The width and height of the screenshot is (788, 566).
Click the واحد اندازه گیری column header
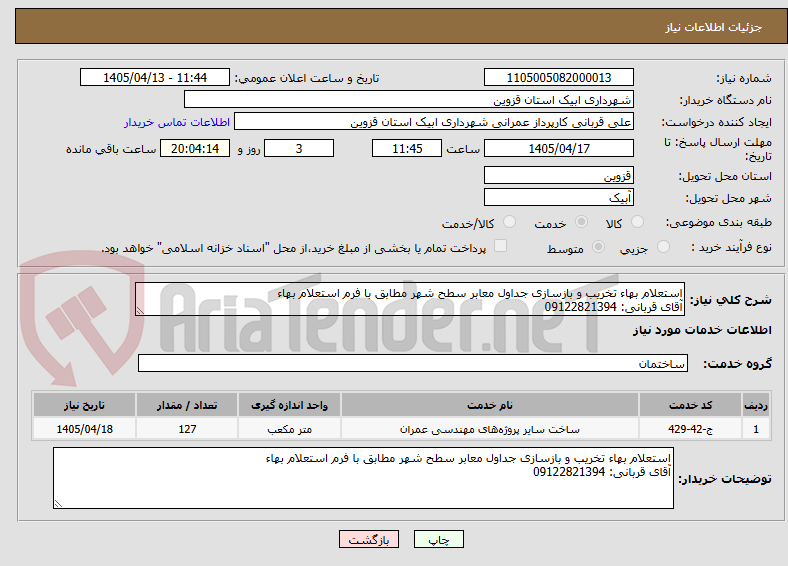click(x=289, y=405)
